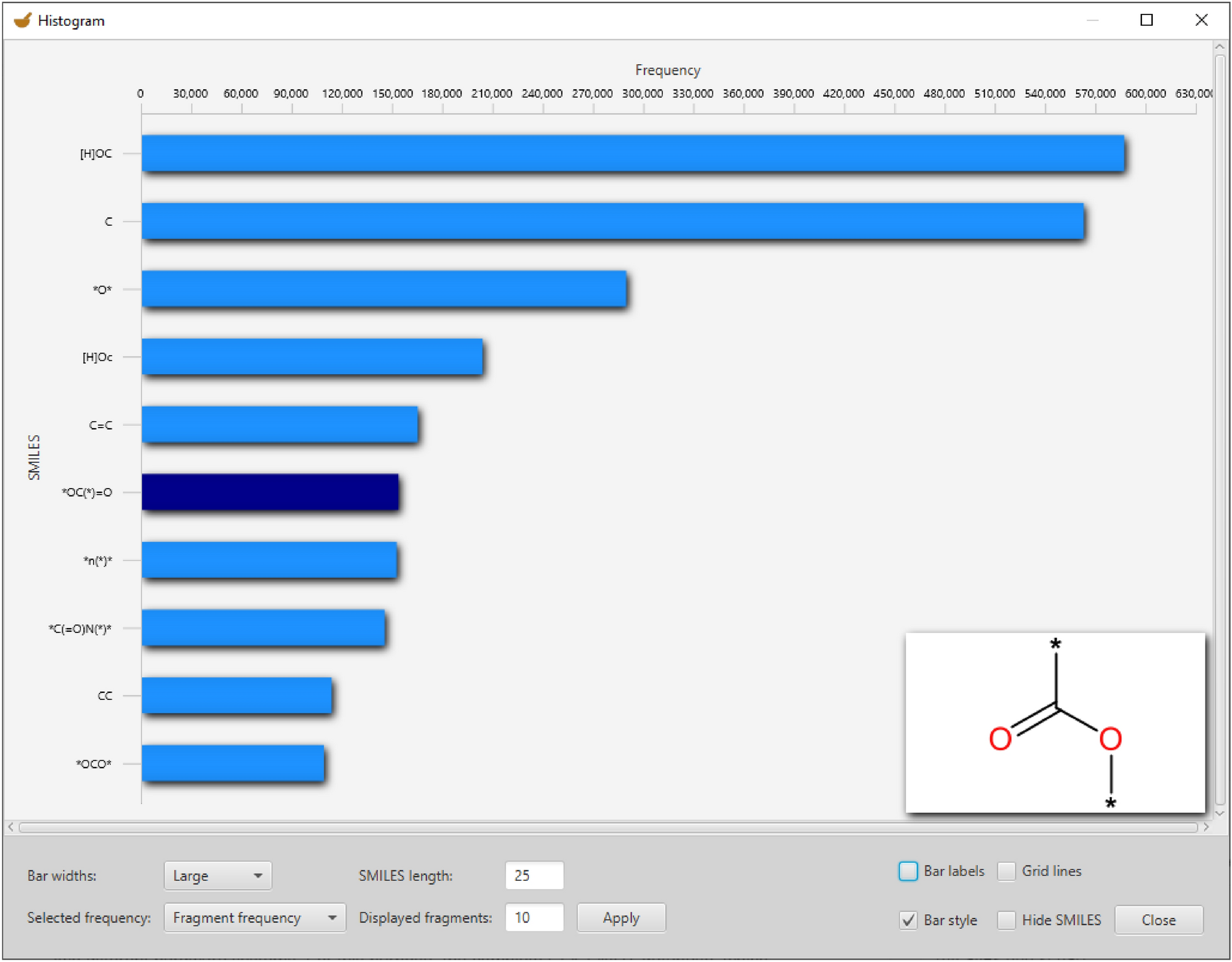Click the C=C axis label
This screenshot has height=962, width=1232.
pyautogui.click(x=101, y=425)
